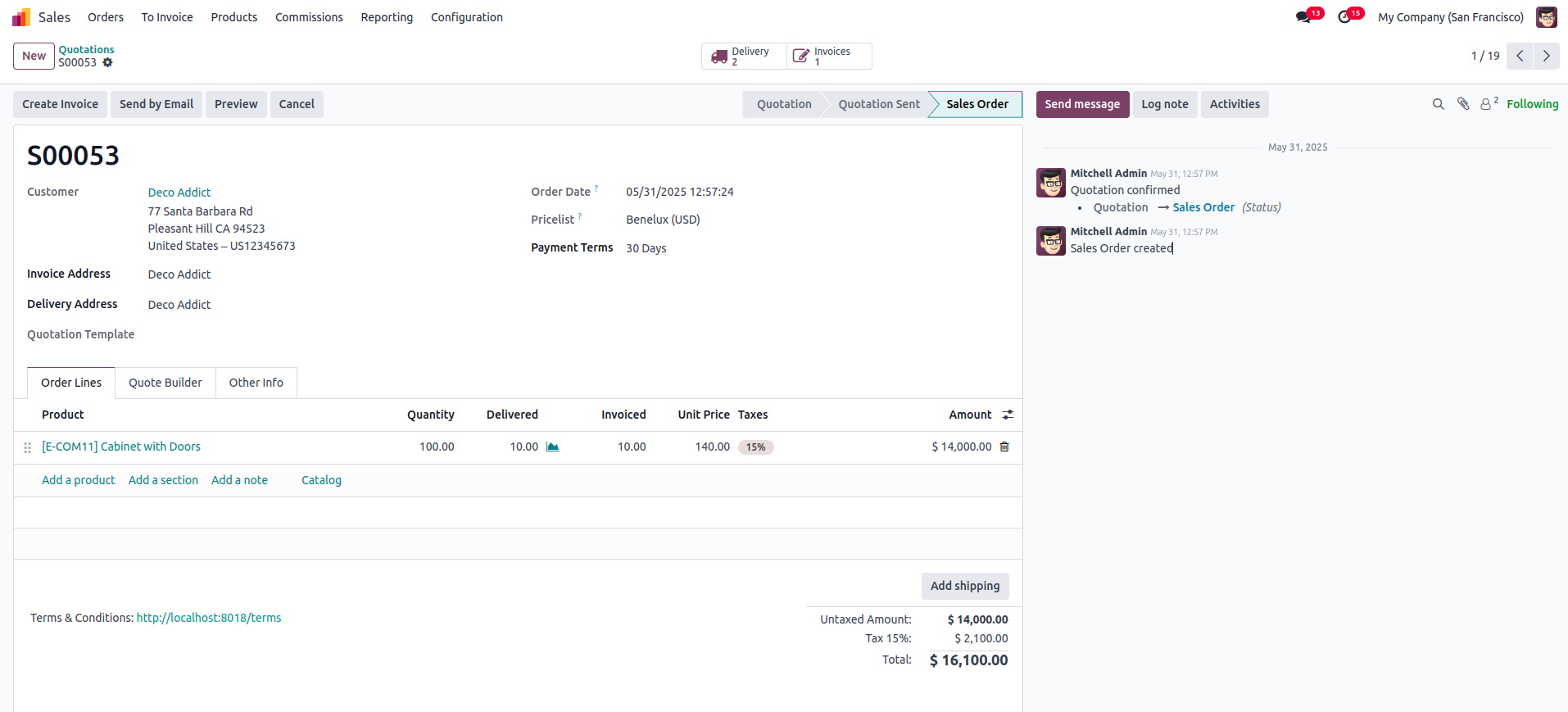Open column settings for order lines
The width and height of the screenshot is (1568, 712).
[1008, 415]
